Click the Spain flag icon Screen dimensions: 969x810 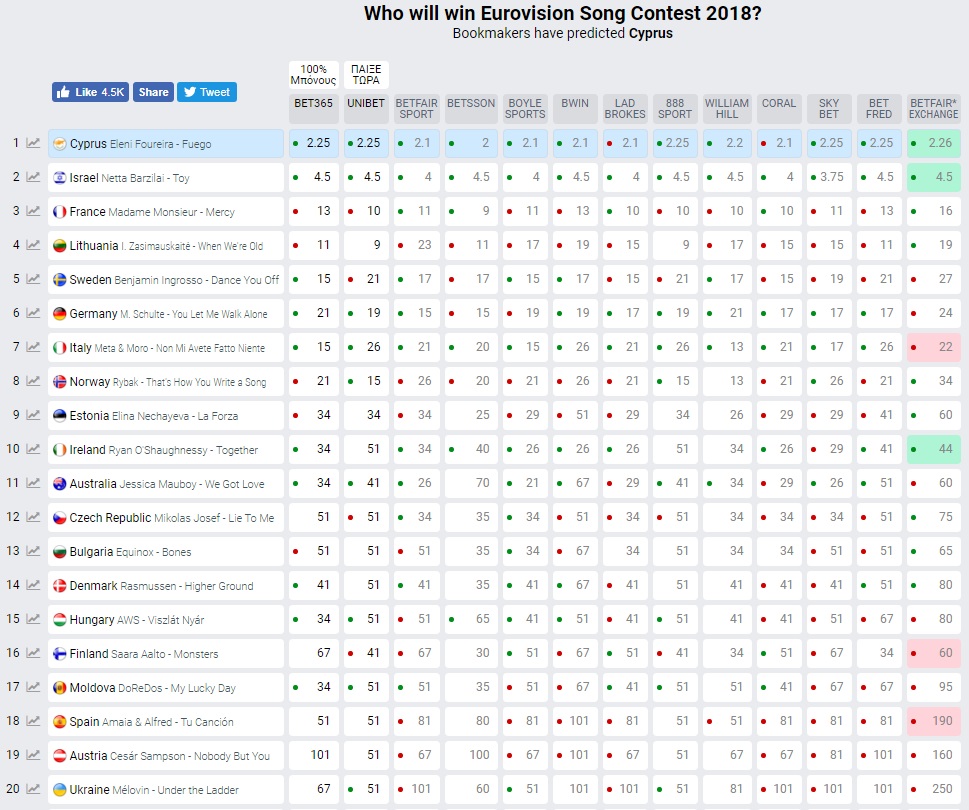click(60, 722)
